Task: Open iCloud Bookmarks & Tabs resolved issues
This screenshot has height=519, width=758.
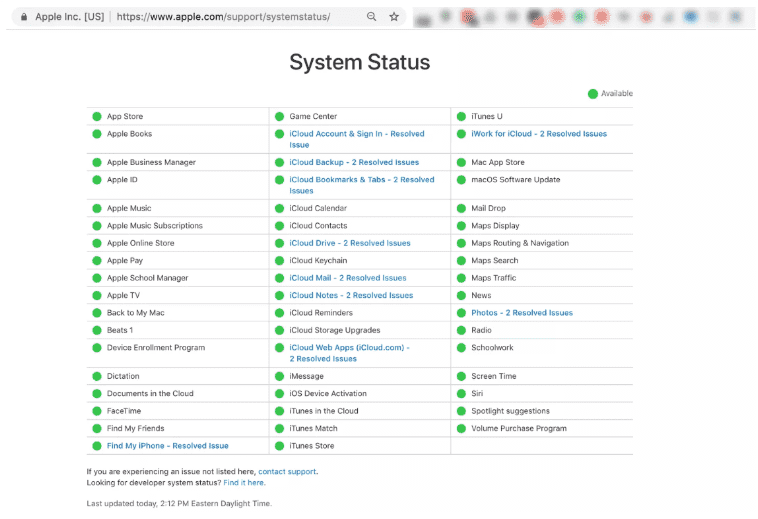Action: [x=362, y=185]
